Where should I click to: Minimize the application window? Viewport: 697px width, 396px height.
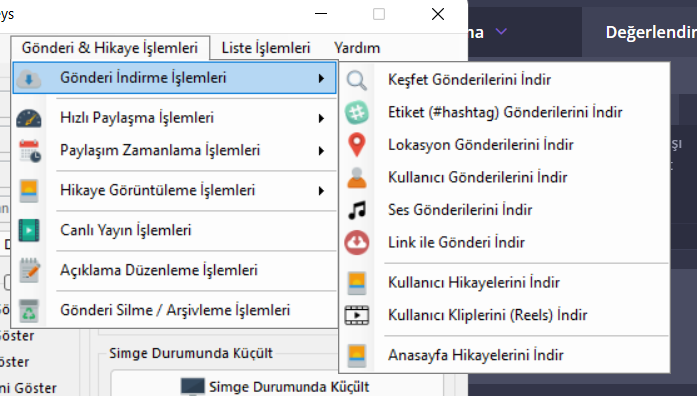321,14
